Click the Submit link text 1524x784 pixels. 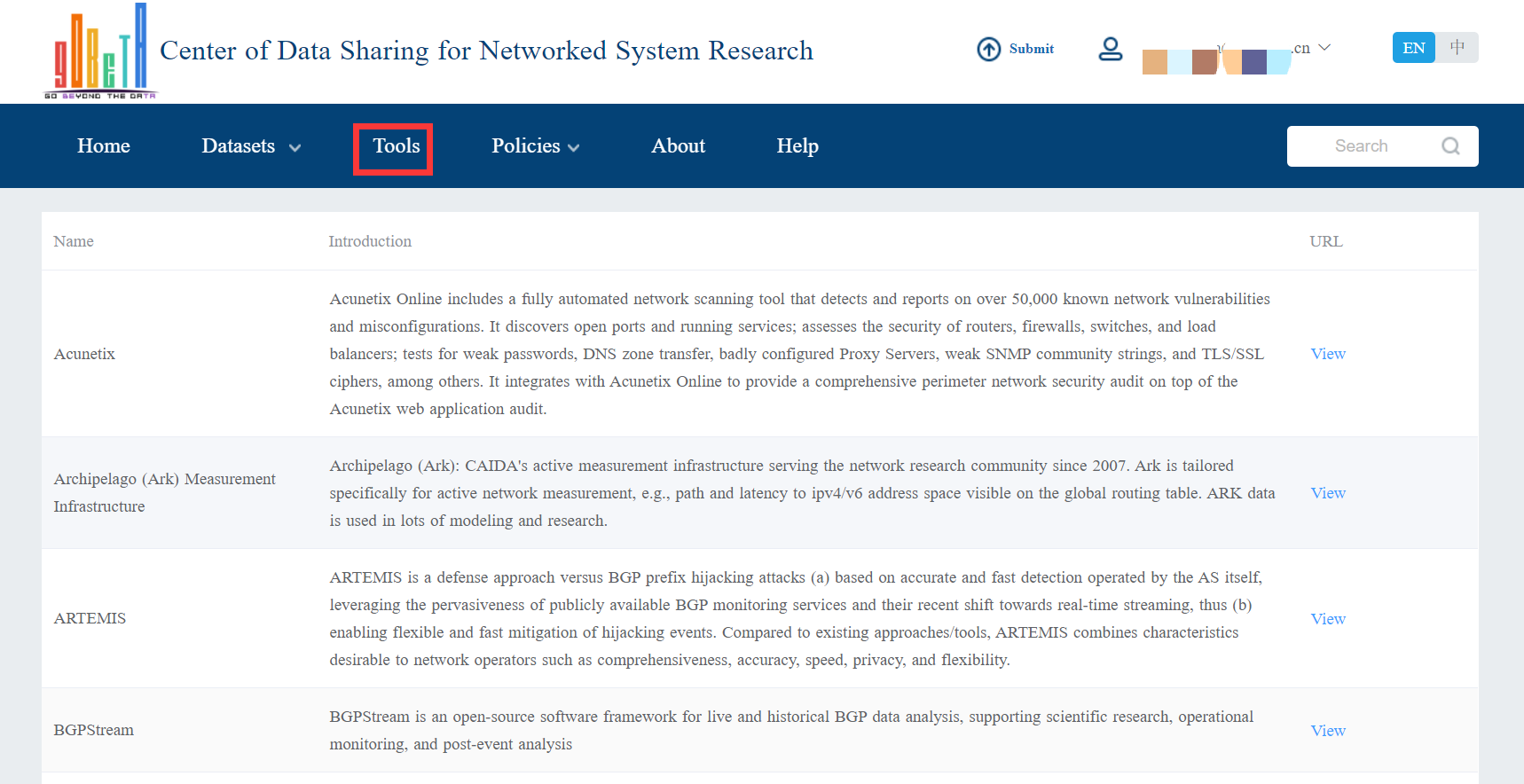click(x=1032, y=49)
